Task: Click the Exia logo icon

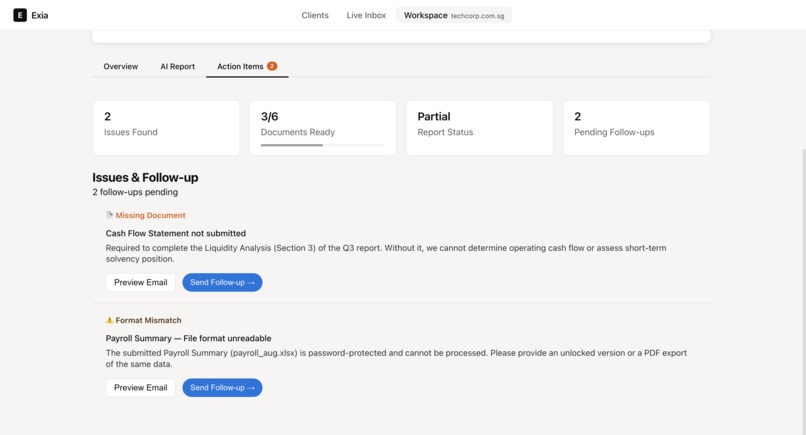Action: point(20,15)
